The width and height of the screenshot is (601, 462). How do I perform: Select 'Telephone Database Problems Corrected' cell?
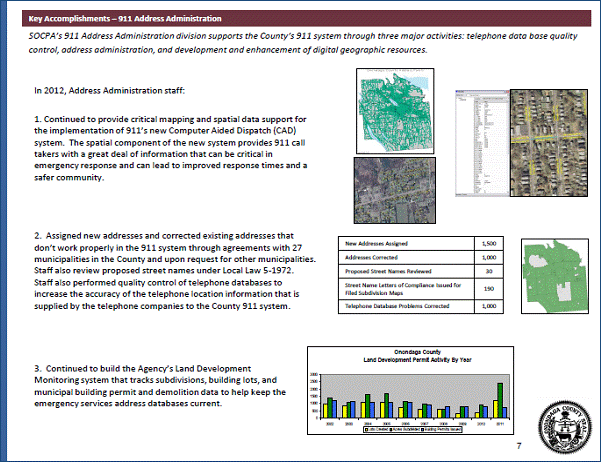point(406,306)
